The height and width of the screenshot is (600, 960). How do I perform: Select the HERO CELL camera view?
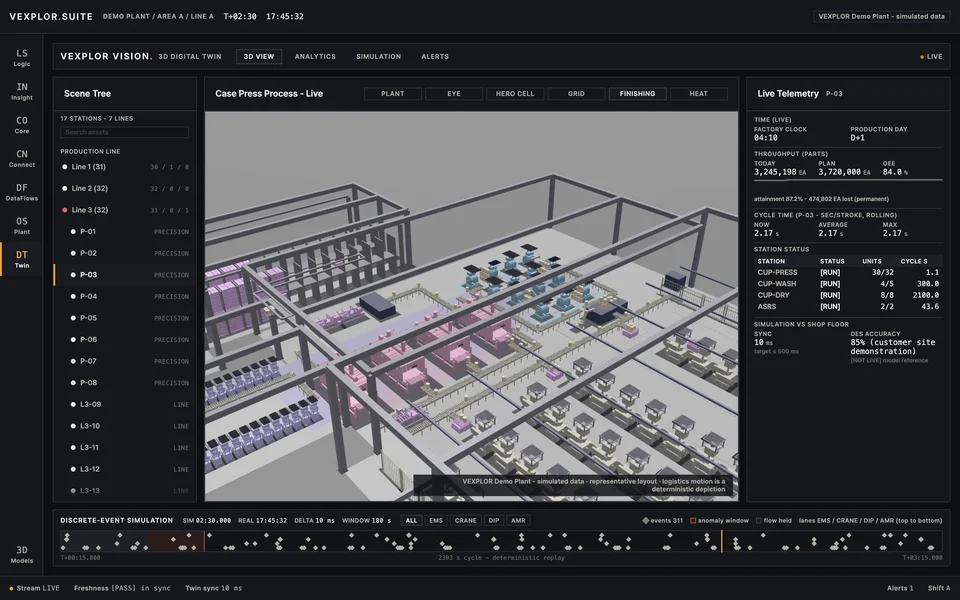click(x=515, y=94)
